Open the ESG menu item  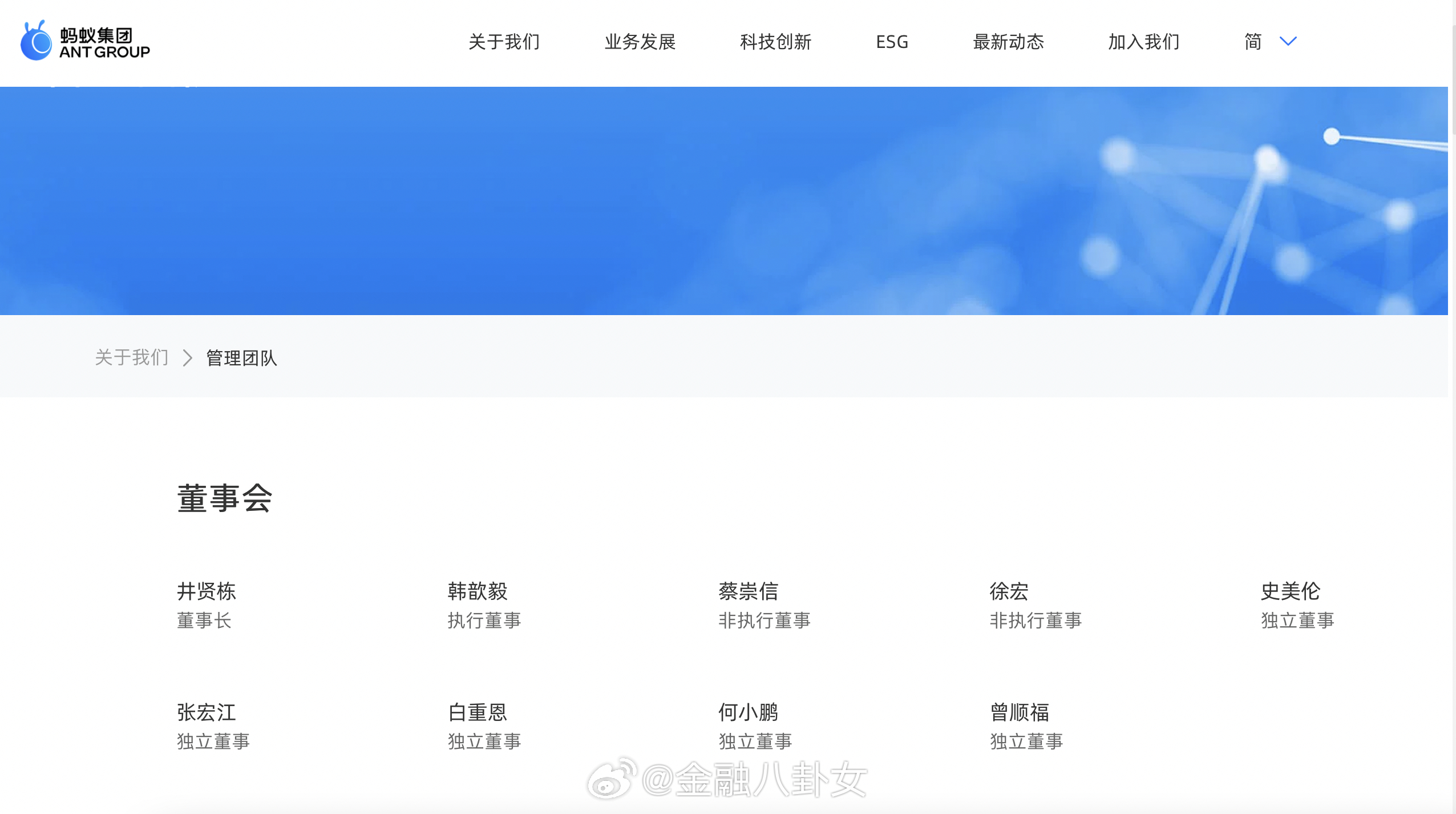tap(892, 42)
